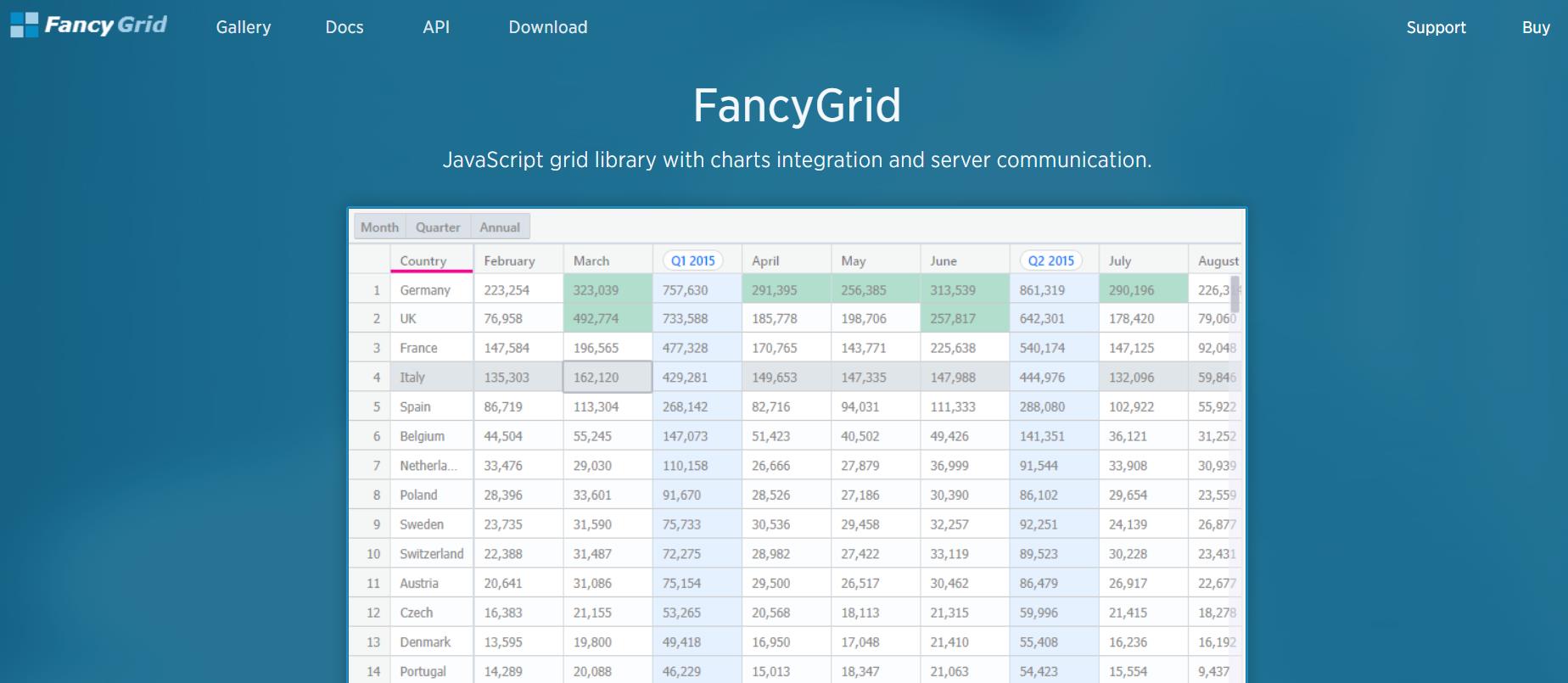Click the green cell 290,196
Viewport: 1568px width, 683px height.
pyautogui.click(x=1144, y=290)
